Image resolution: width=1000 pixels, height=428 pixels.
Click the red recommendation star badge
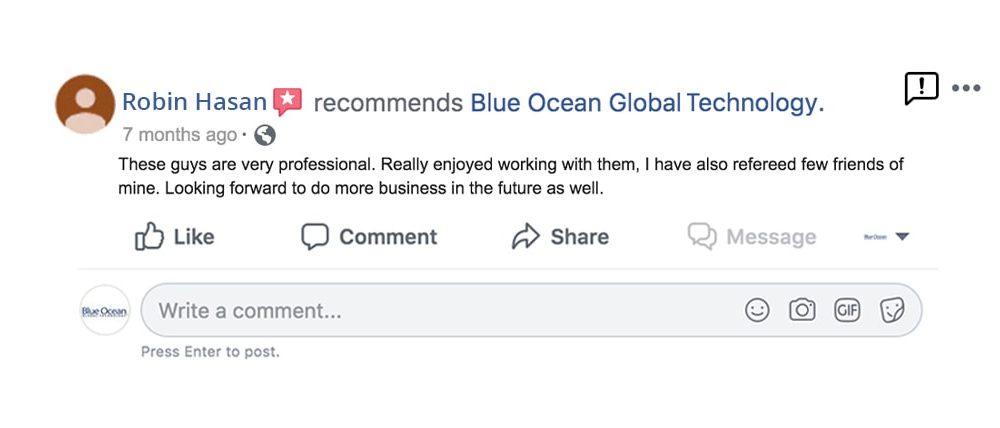288,101
